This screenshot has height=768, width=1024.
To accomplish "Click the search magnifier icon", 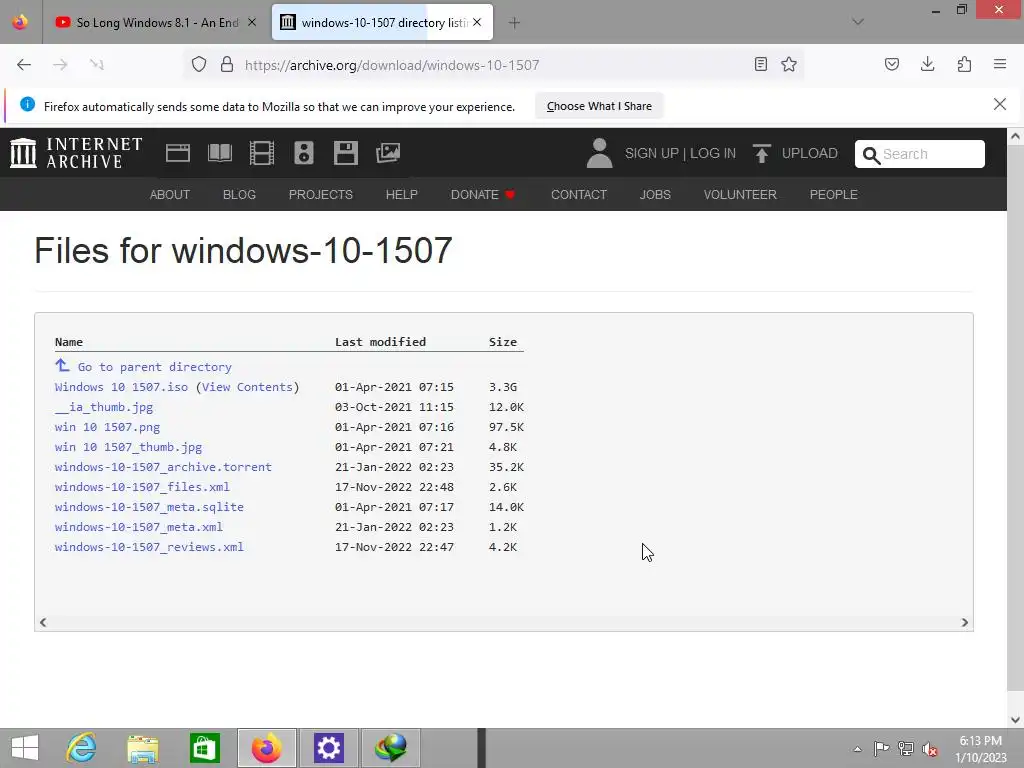I will tap(871, 155).
